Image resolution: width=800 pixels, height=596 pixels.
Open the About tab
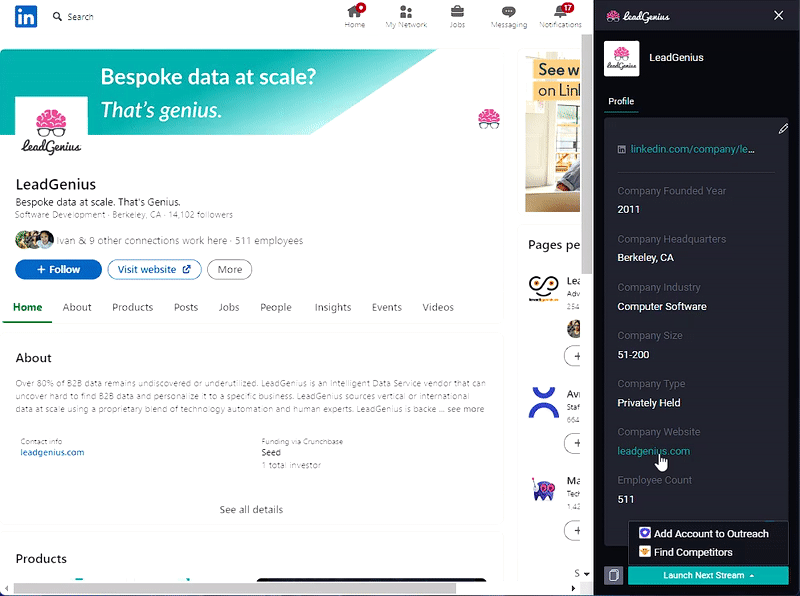[x=77, y=307]
